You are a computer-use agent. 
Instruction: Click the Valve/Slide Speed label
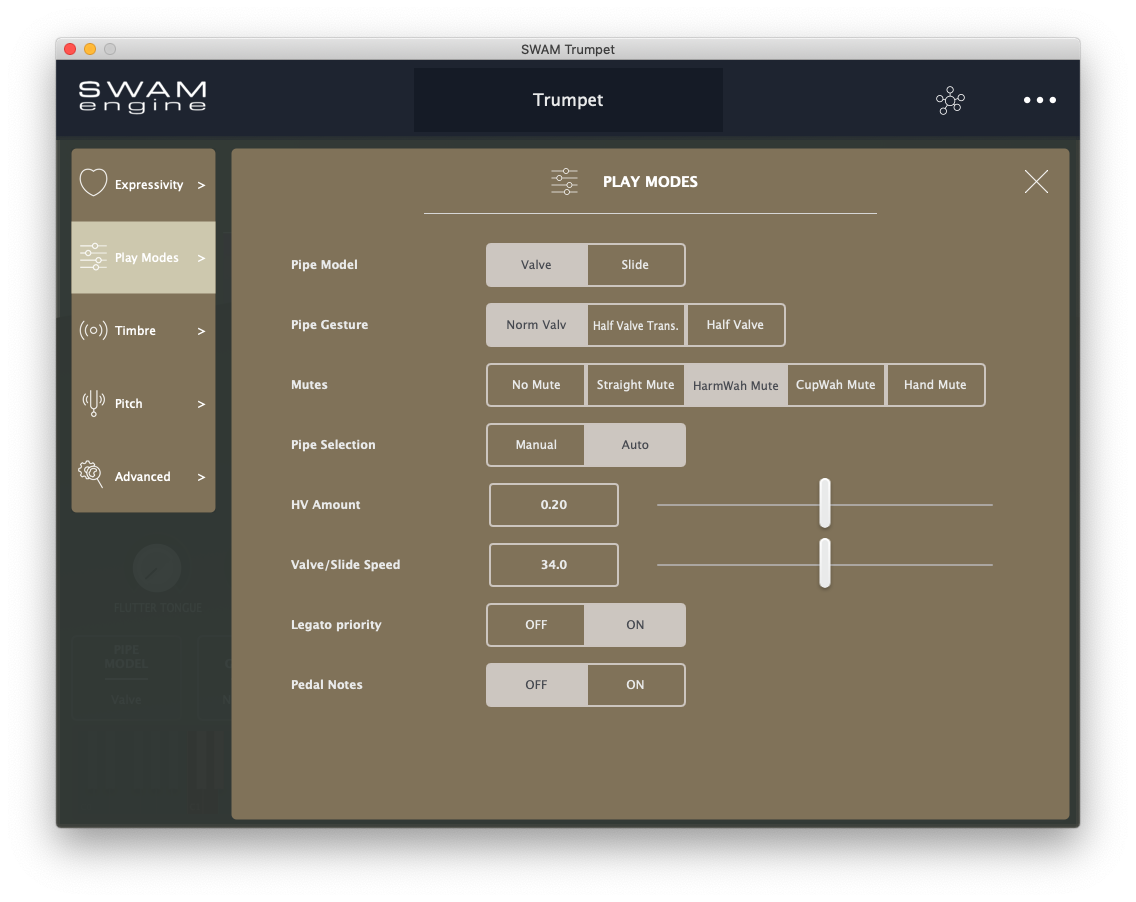click(346, 565)
